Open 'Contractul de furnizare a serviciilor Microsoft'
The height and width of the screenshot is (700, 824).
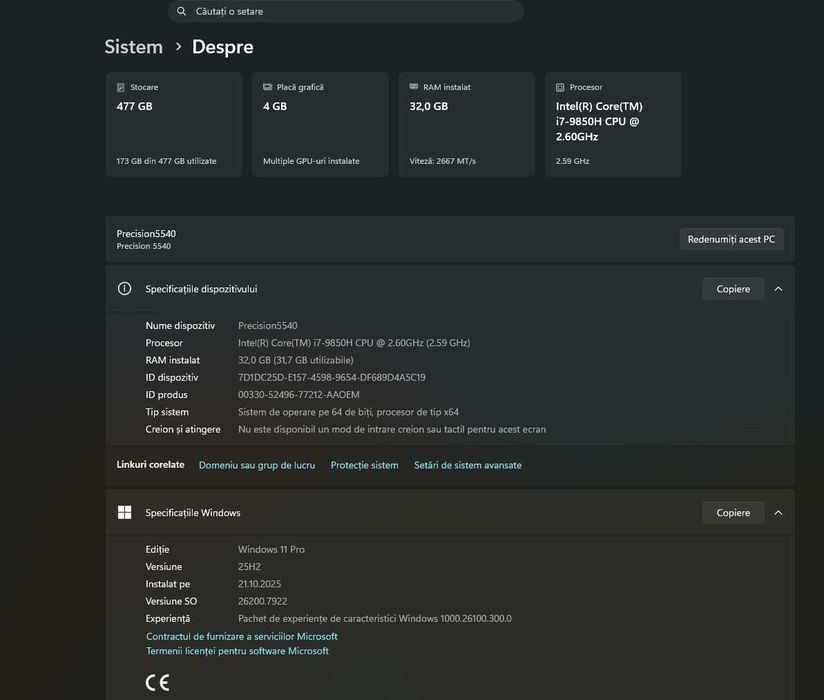242,636
